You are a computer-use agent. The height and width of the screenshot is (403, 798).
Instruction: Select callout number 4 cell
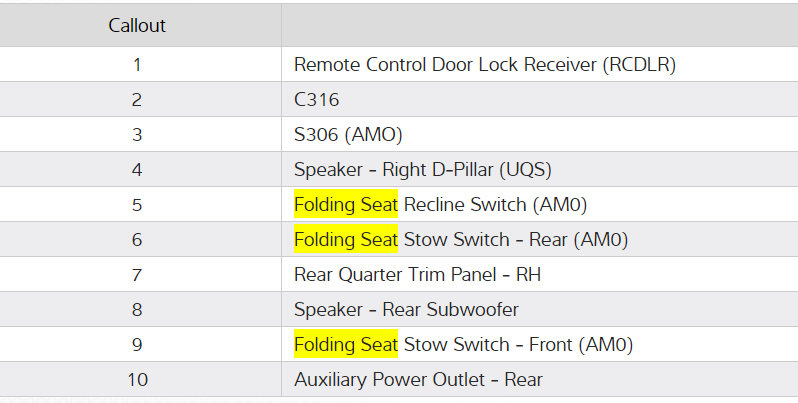coord(137,170)
